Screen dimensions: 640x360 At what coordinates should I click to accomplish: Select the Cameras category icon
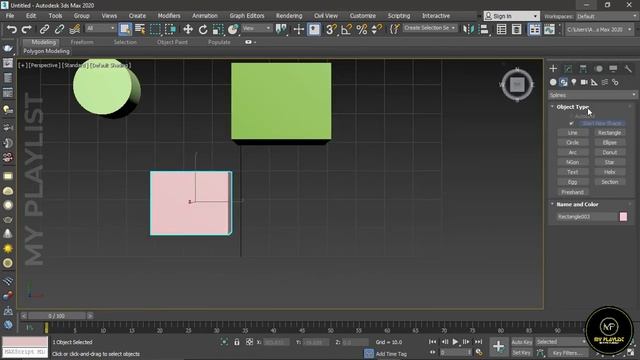point(584,82)
